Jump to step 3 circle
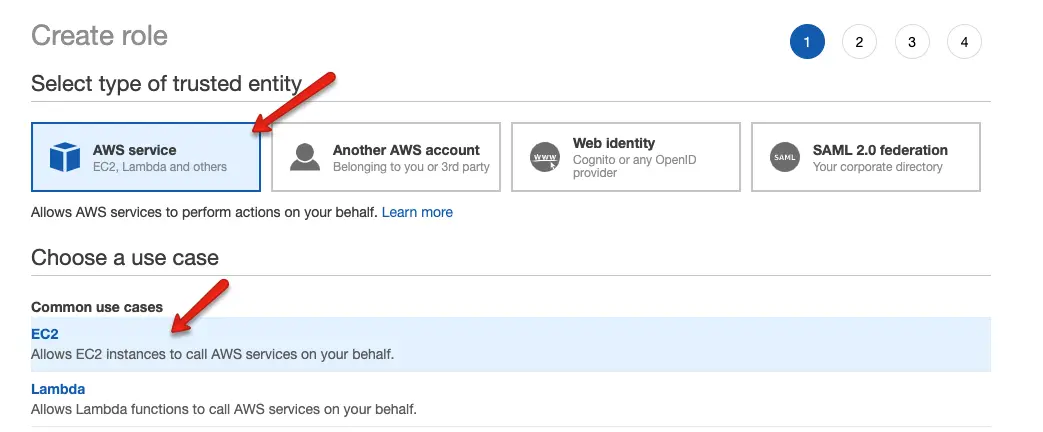 coord(912,42)
